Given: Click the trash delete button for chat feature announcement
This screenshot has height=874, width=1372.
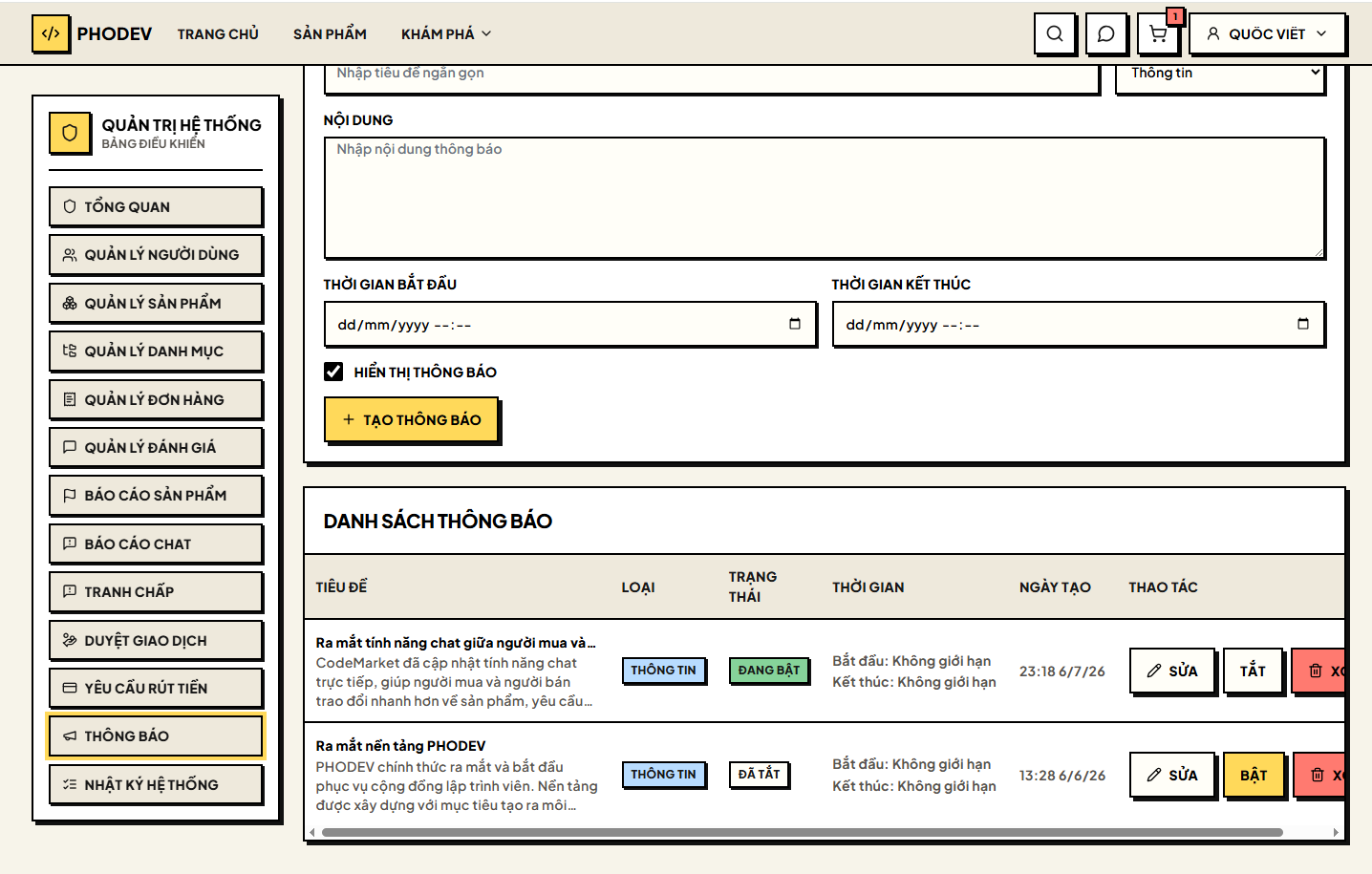Looking at the screenshot, I should 1319,671.
